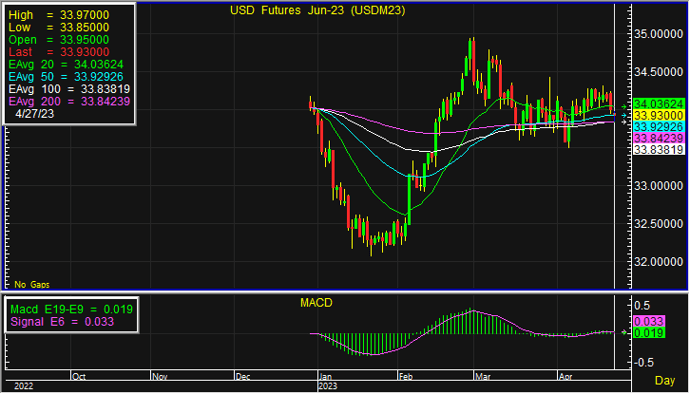Click the Day interval label
The height and width of the screenshot is (394, 690).
665,380
